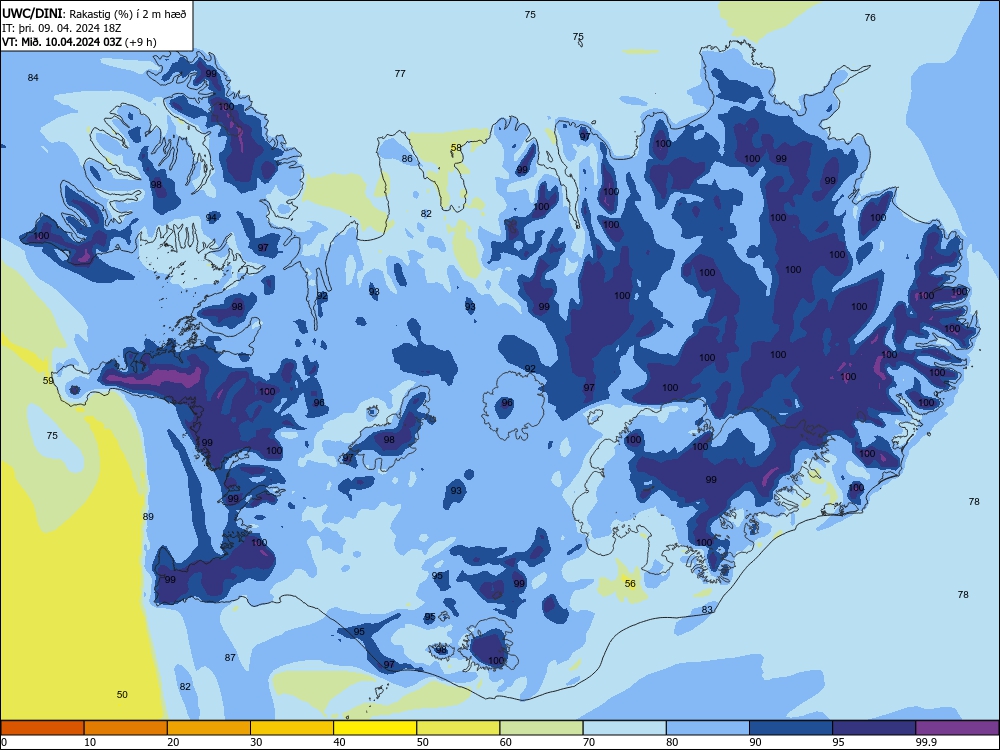Click the medium blue 80–90 legend swatch
The height and width of the screenshot is (750, 1000).
tap(708, 728)
